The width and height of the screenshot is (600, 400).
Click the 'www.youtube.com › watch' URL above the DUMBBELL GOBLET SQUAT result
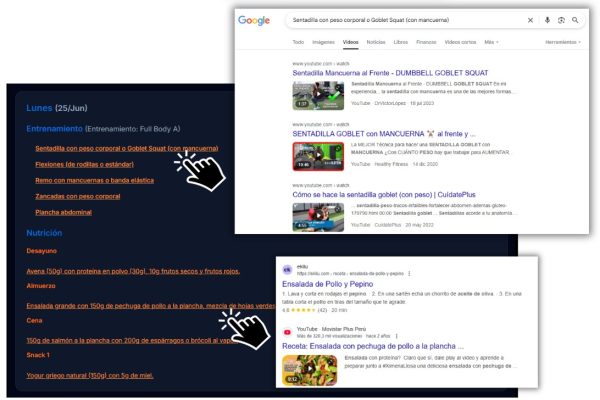(x=321, y=64)
